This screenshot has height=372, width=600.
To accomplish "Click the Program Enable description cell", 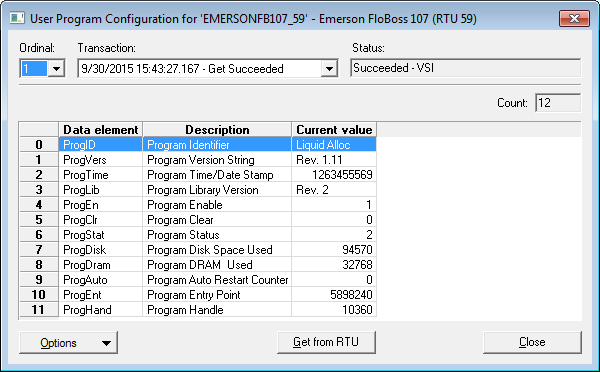I will (217, 205).
